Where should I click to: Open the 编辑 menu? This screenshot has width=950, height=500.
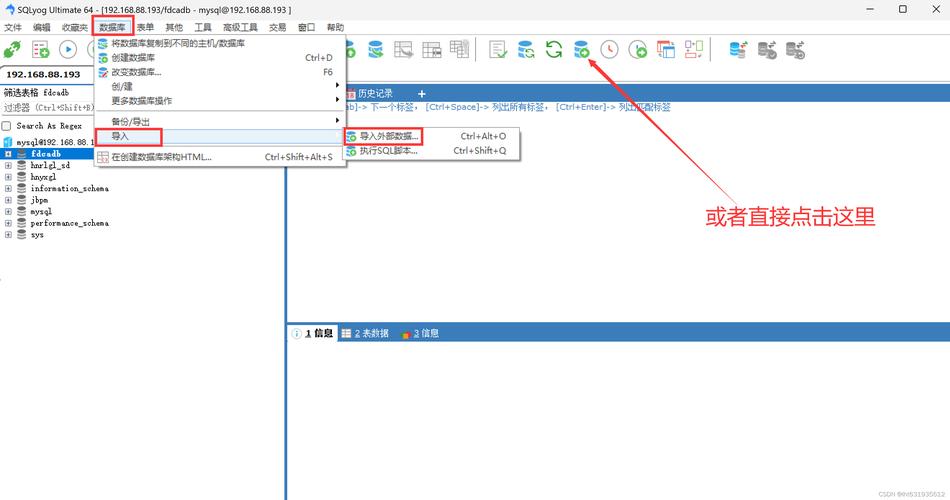(42, 27)
